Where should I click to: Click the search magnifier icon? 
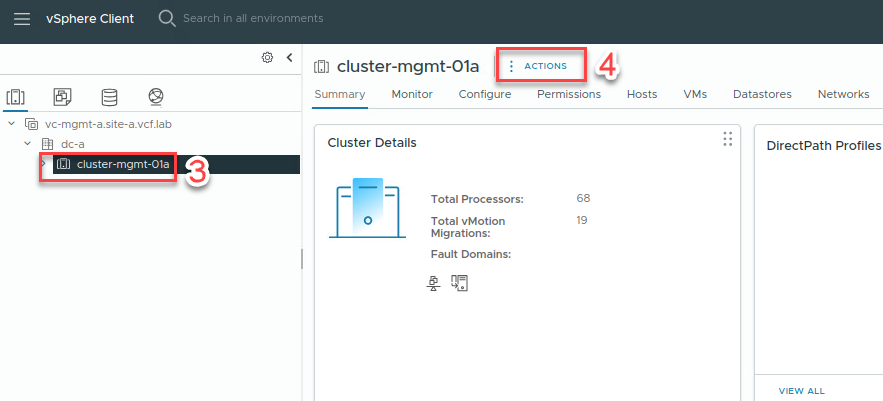pos(167,19)
